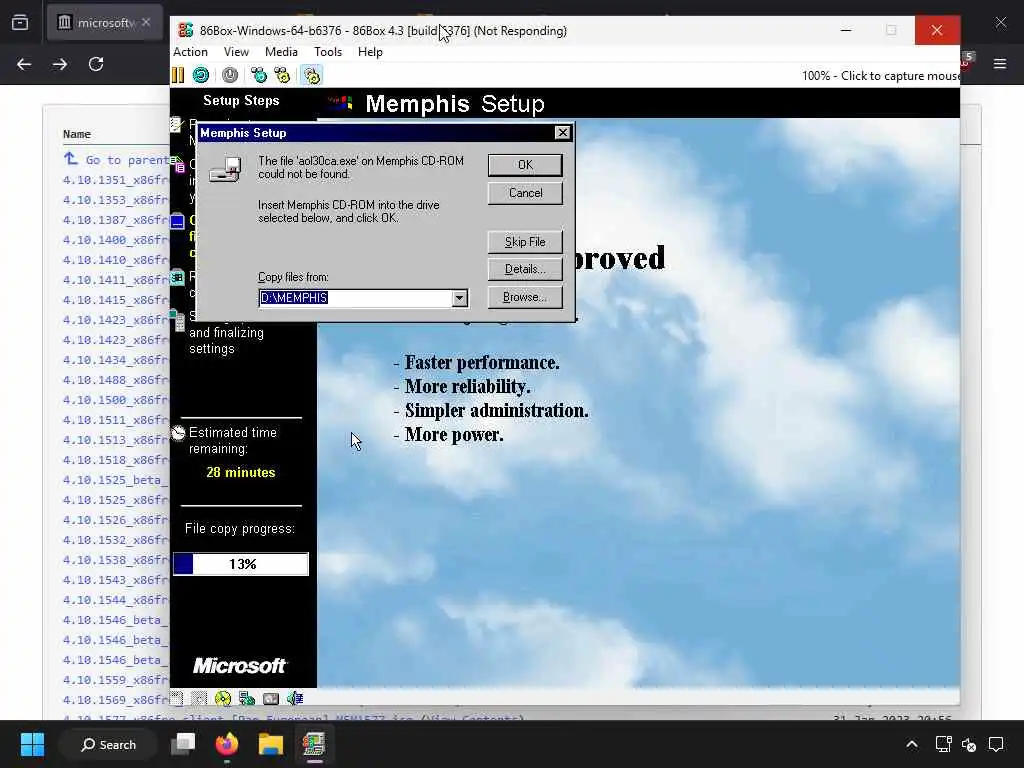The width and height of the screenshot is (1024, 768).
Task: Open the 4.10.1353_x86fr directory link
Action: [x=116, y=200]
